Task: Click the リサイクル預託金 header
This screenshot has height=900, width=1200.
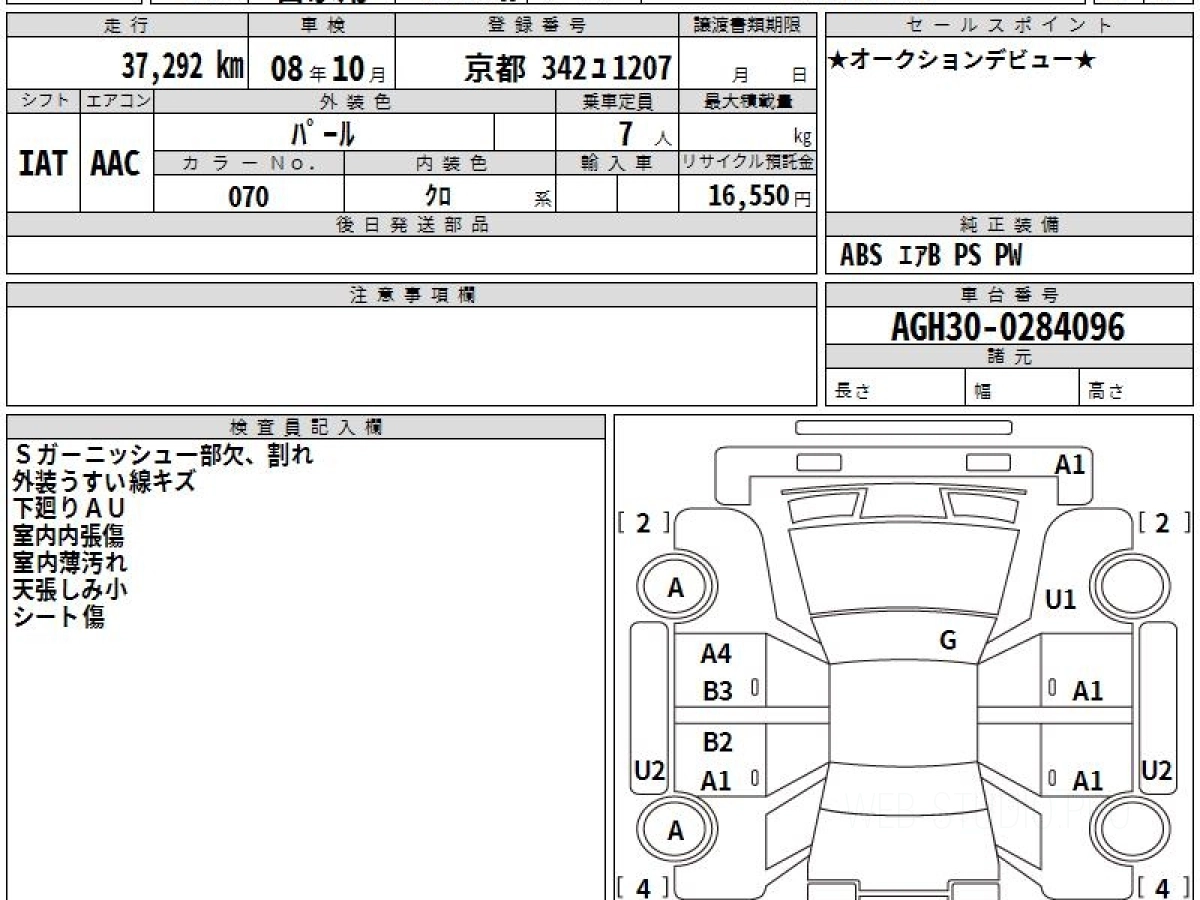Action: coord(748,164)
